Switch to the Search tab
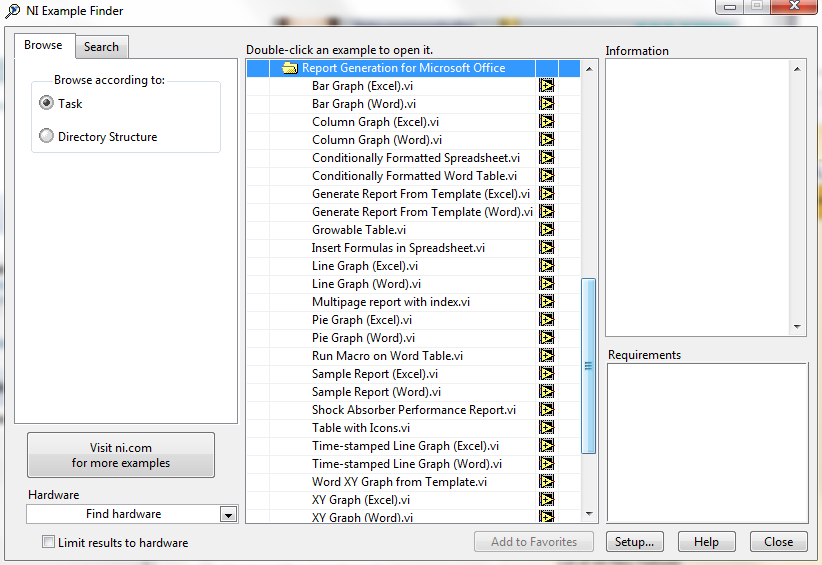Image resolution: width=822 pixels, height=565 pixels. click(x=101, y=47)
